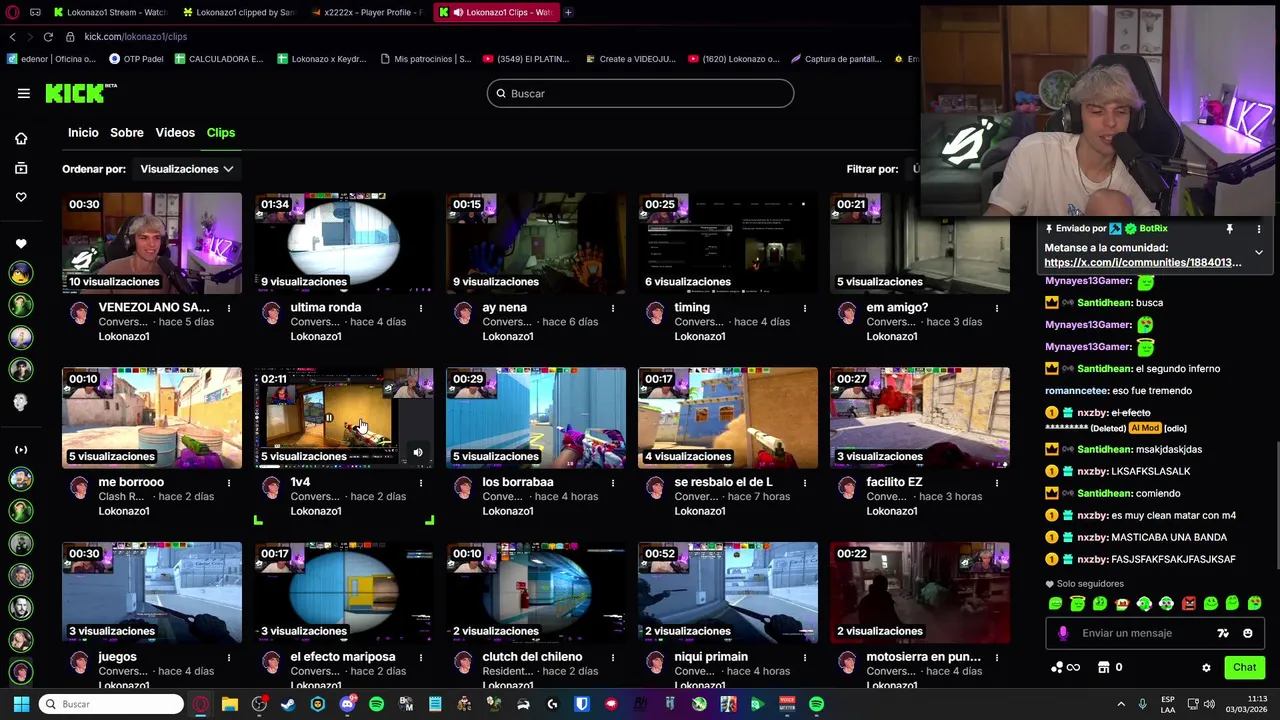Viewport: 1280px width, 720px height.
Task: Open the OTP Padel bookmark
Action: [x=135, y=59]
